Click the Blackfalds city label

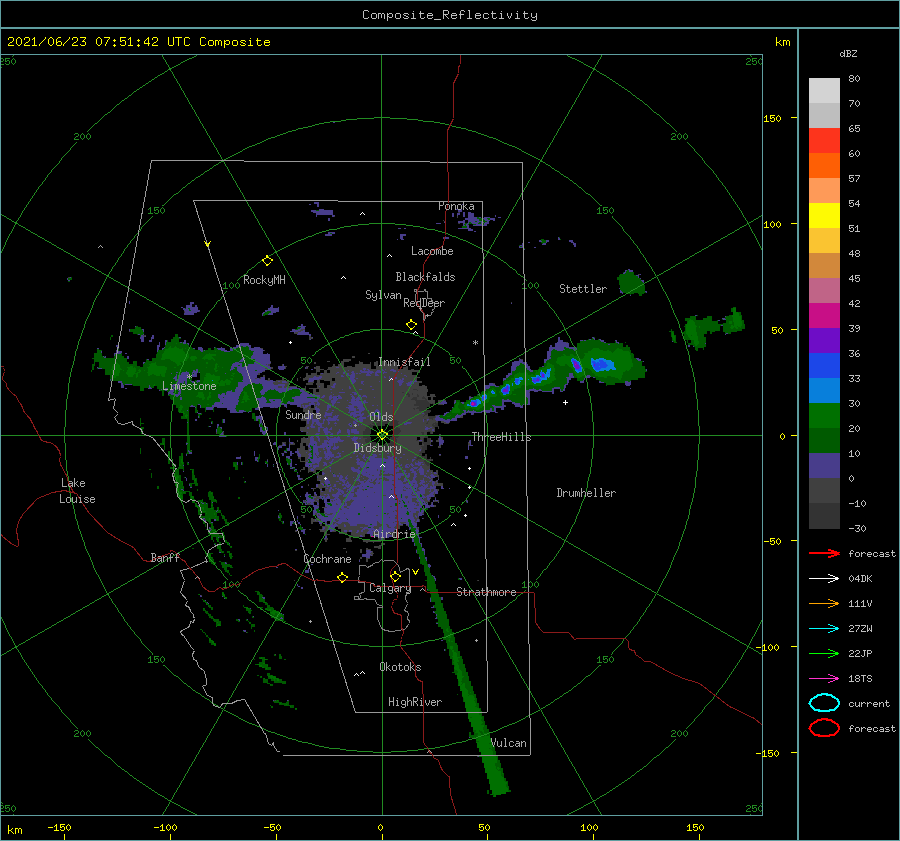coord(425,277)
